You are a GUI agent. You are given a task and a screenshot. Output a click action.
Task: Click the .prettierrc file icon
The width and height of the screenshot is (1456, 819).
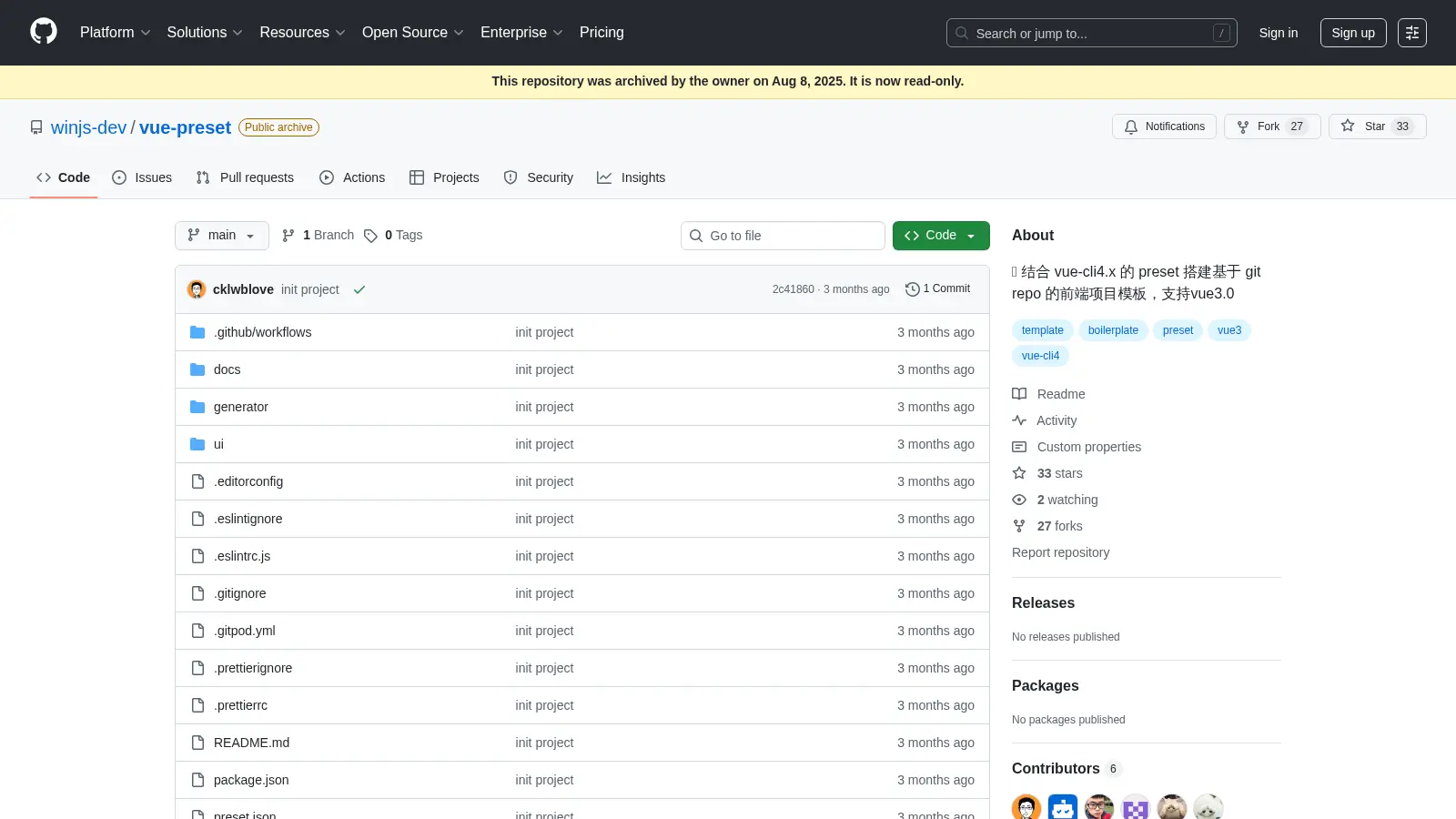click(x=197, y=705)
